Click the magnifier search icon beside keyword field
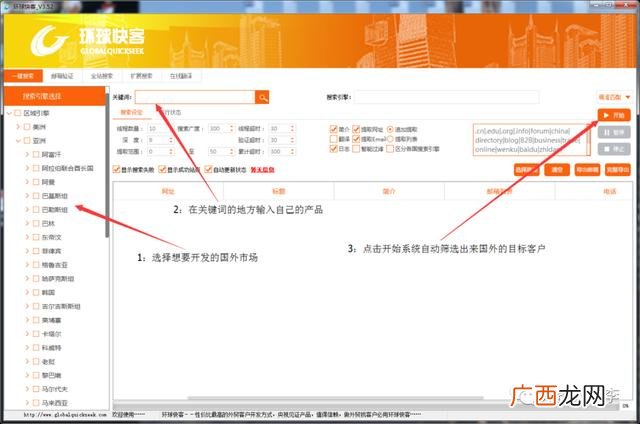Viewport: 640px width, 424px height. pos(262,97)
